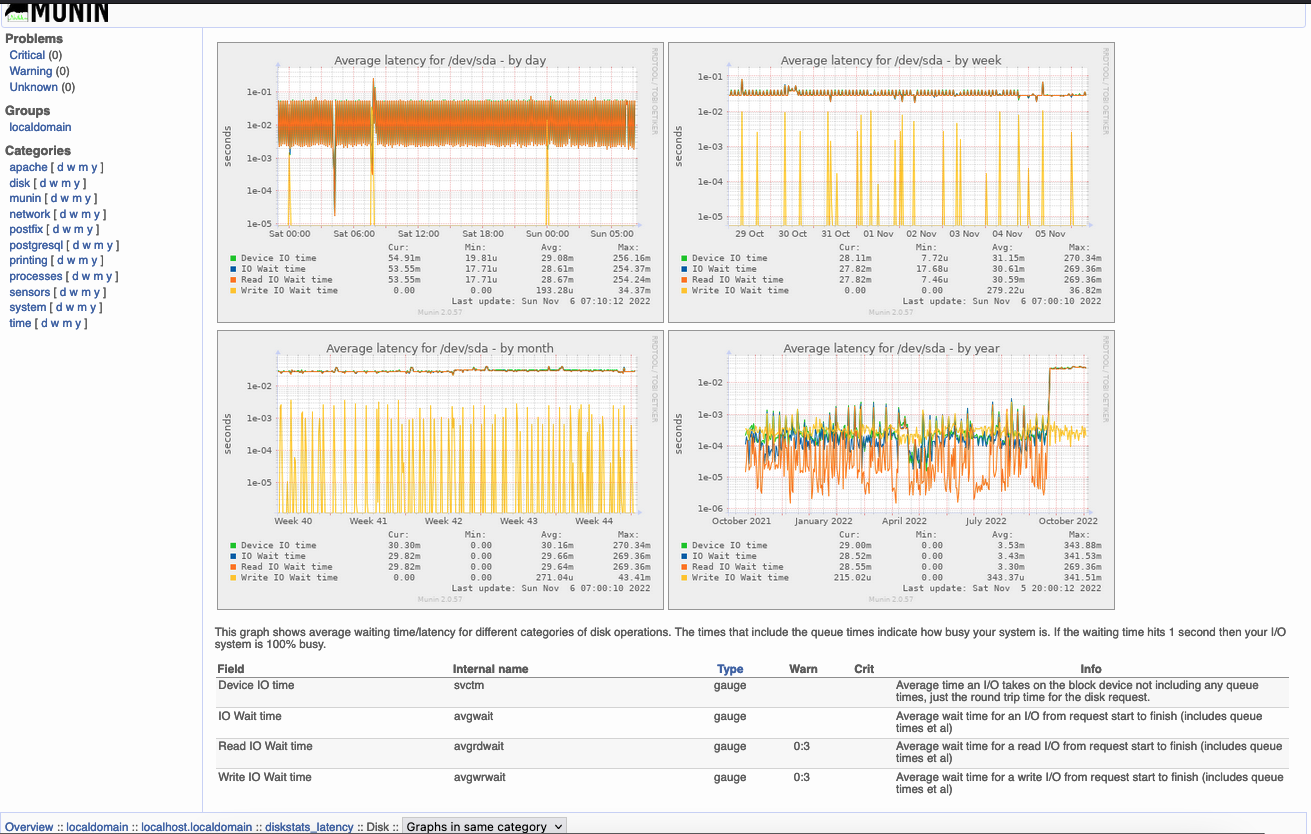Open the munin category

point(25,199)
